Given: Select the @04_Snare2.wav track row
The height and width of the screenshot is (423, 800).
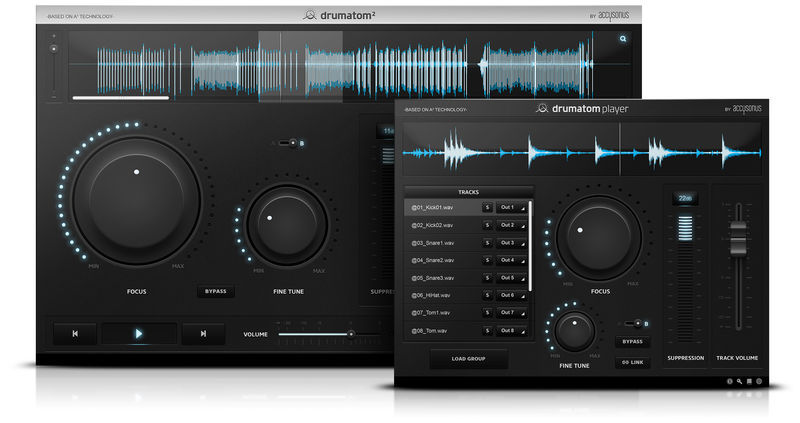Looking at the screenshot, I should (467, 260).
